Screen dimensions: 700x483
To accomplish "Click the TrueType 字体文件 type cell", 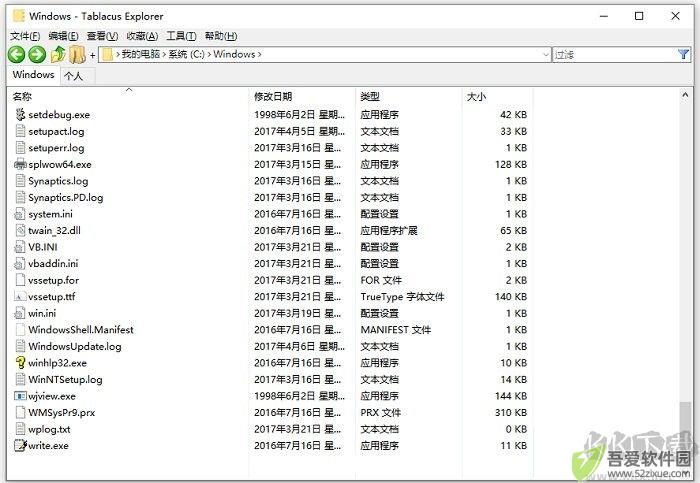I will tap(402, 296).
